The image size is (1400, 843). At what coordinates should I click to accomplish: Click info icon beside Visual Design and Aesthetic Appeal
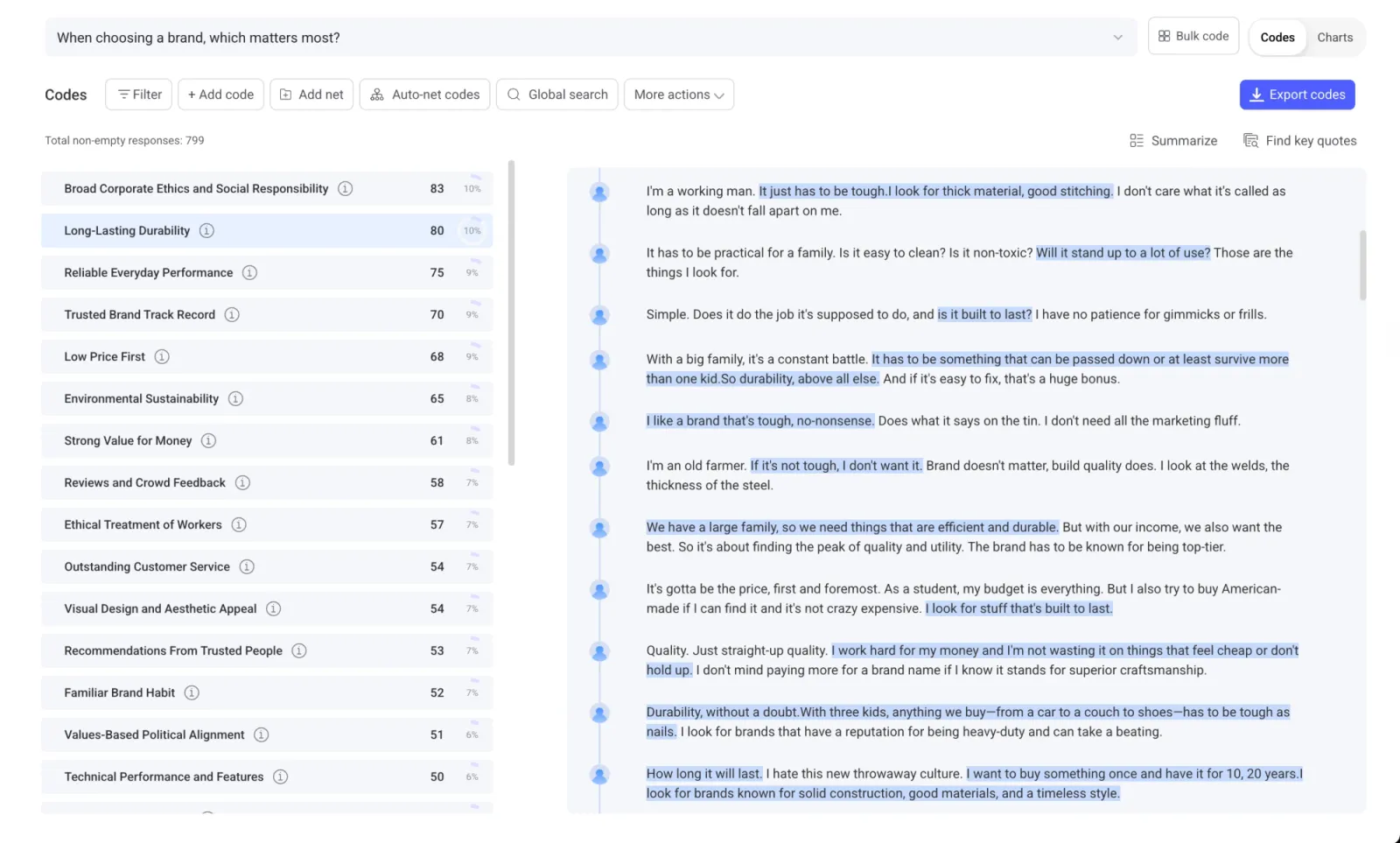274,608
